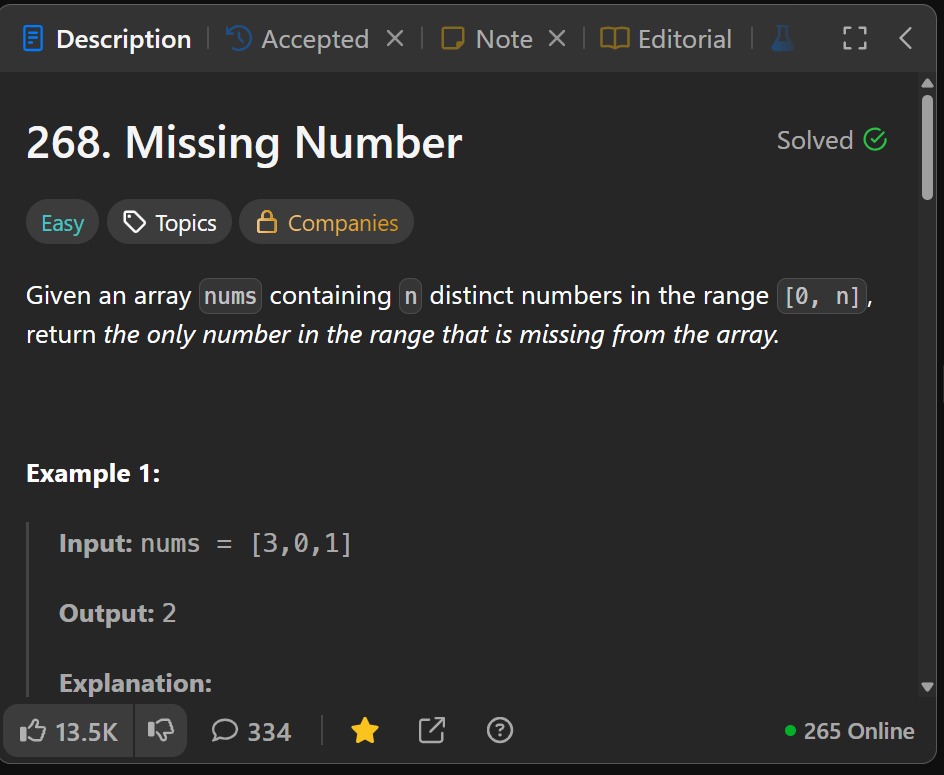The width and height of the screenshot is (944, 775).
Task: Click the Easy difficulty badge
Action: [x=62, y=223]
